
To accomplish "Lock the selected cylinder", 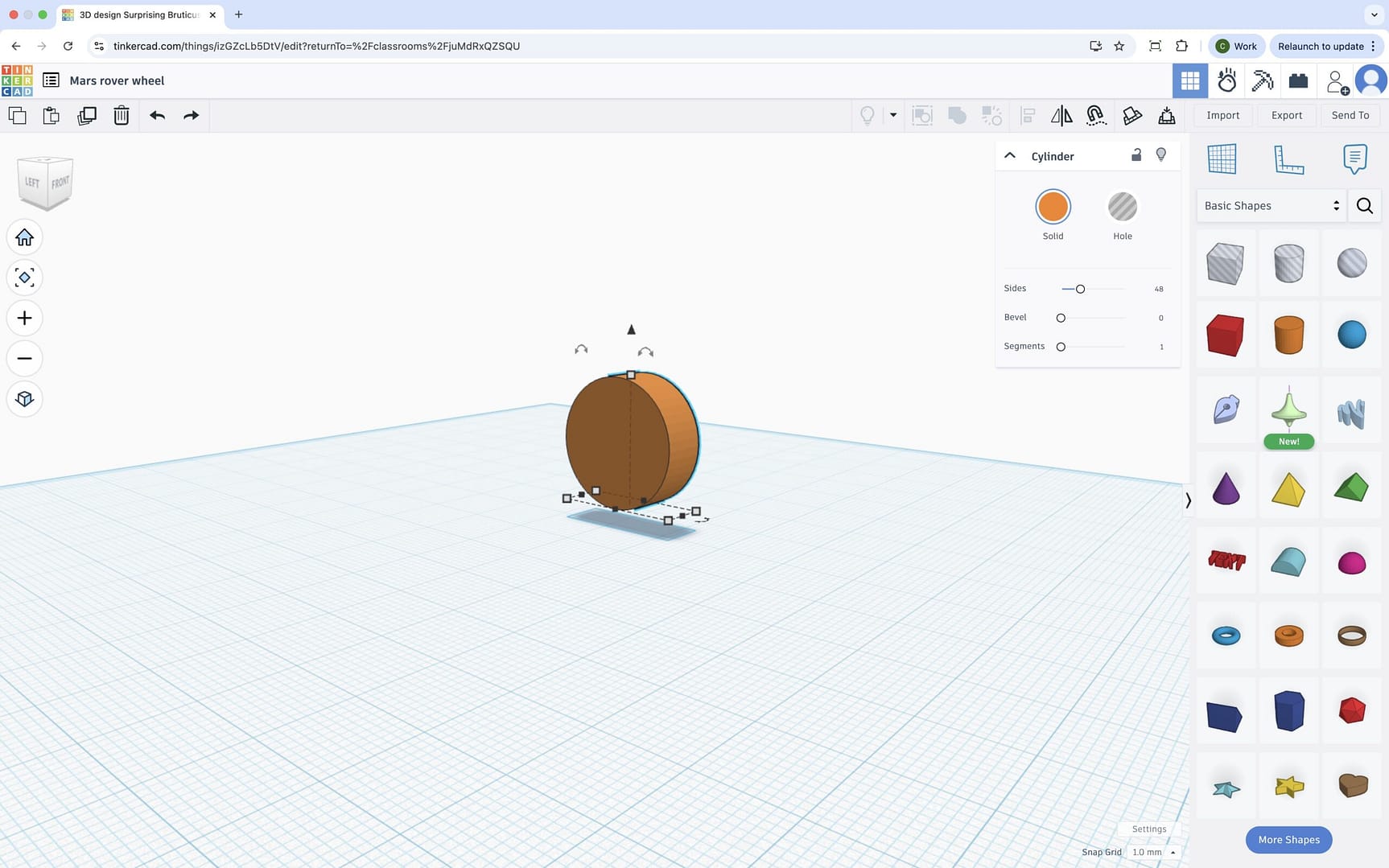I will coord(1137,154).
